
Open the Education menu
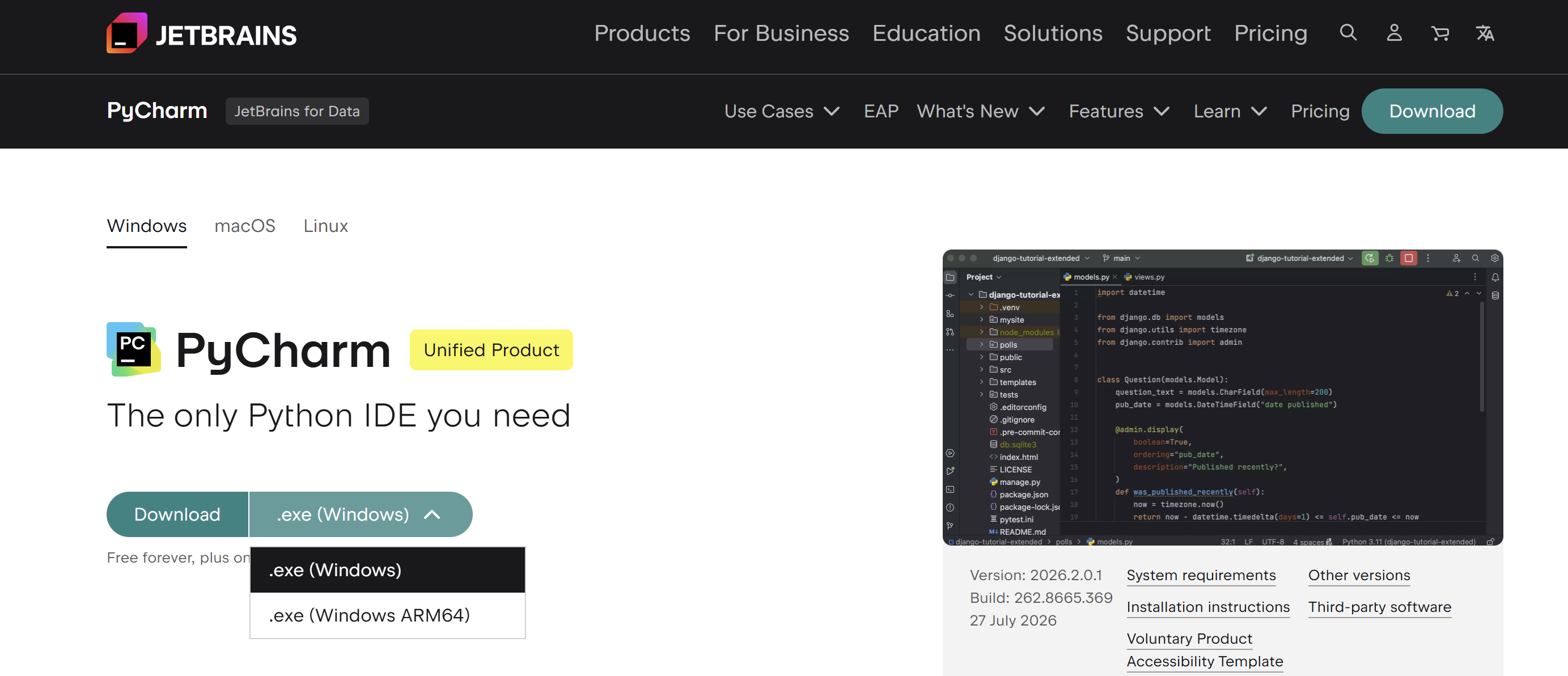926,33
